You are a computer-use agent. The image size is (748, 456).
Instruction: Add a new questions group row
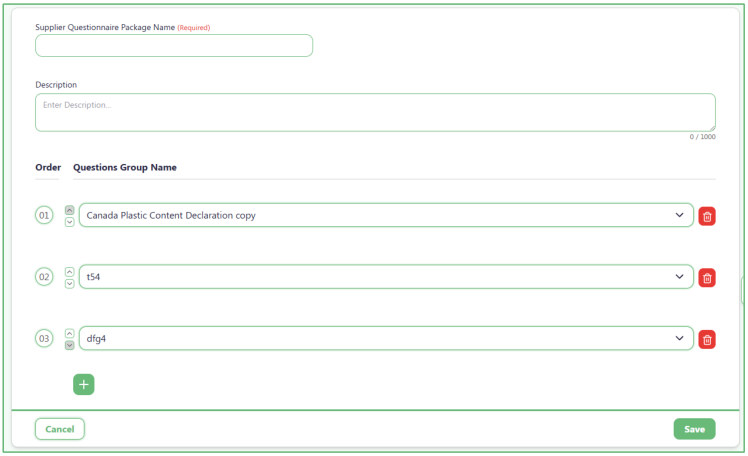pos(83,384)
